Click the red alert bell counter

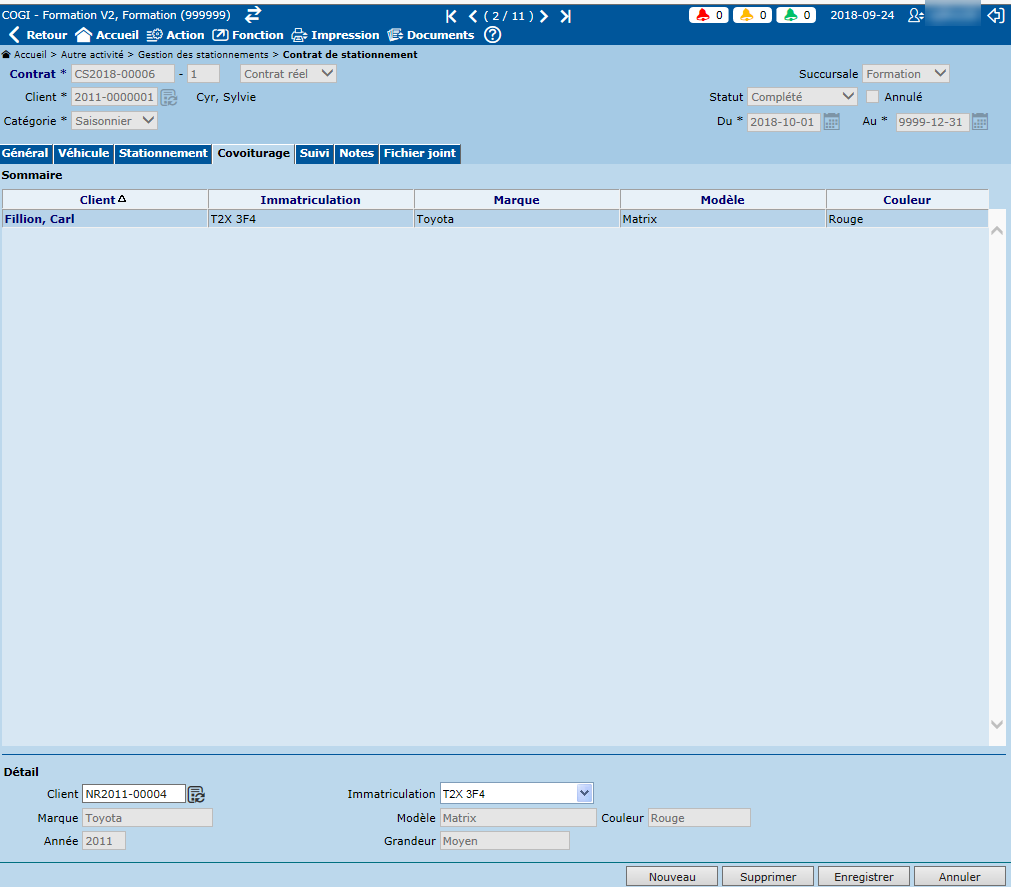[x=709, y=15]
